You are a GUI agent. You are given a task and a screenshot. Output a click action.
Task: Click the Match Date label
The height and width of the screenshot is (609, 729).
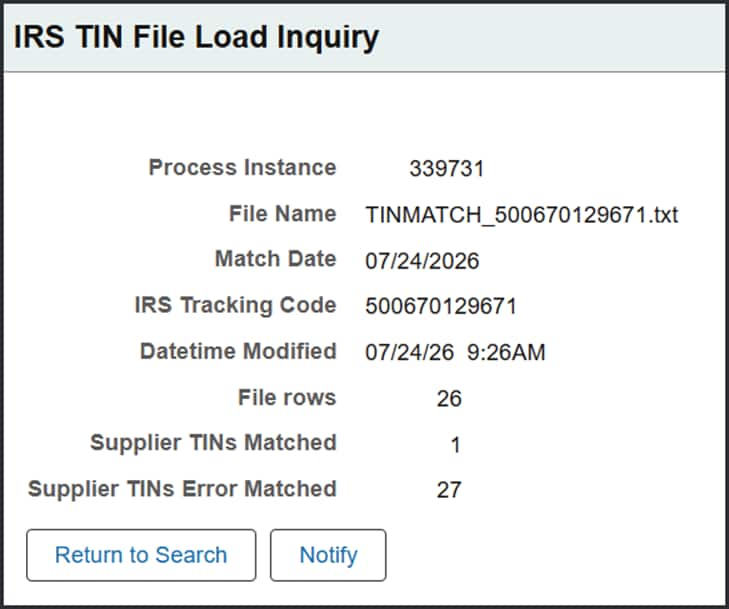[276, 258]
